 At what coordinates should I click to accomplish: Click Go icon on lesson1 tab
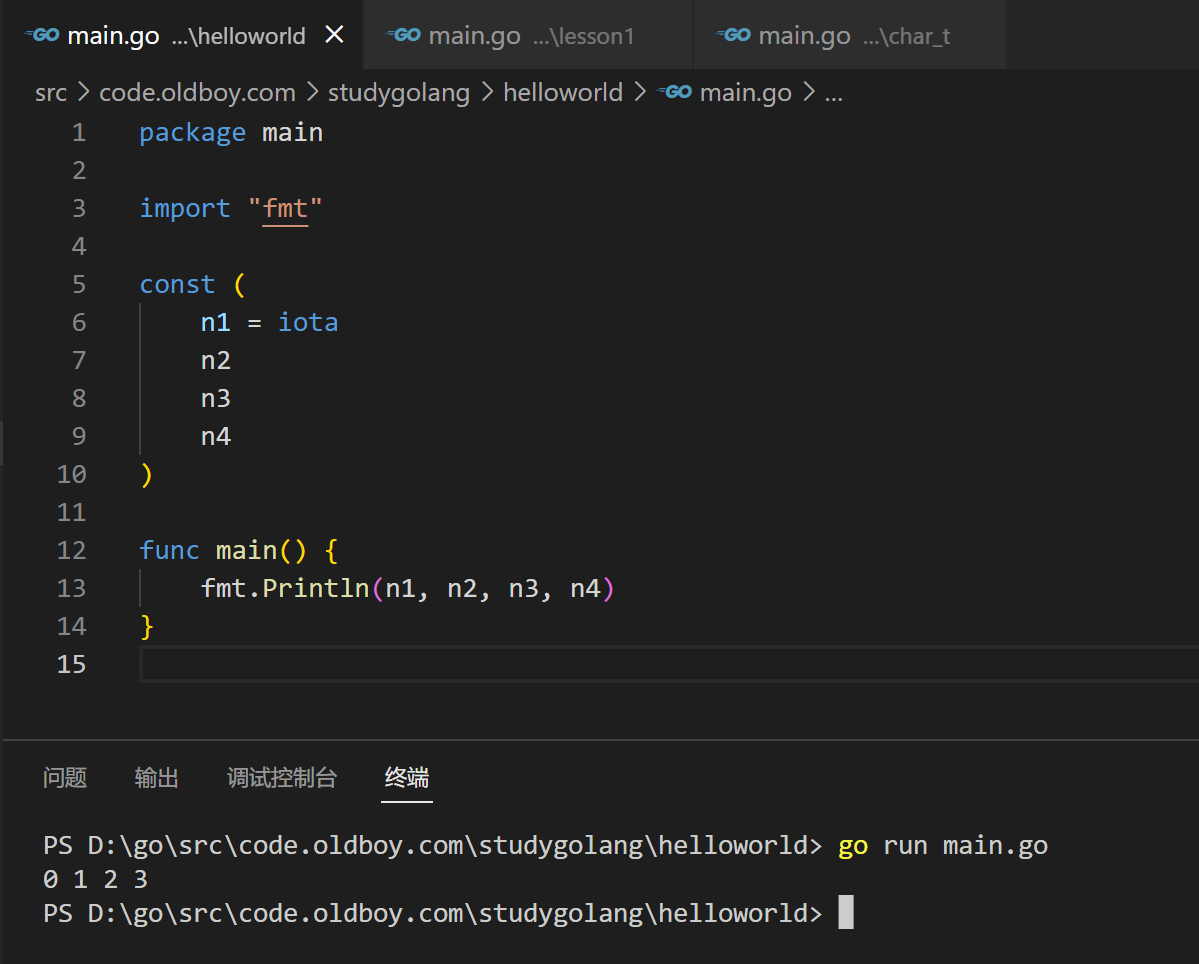coord(403,35)
